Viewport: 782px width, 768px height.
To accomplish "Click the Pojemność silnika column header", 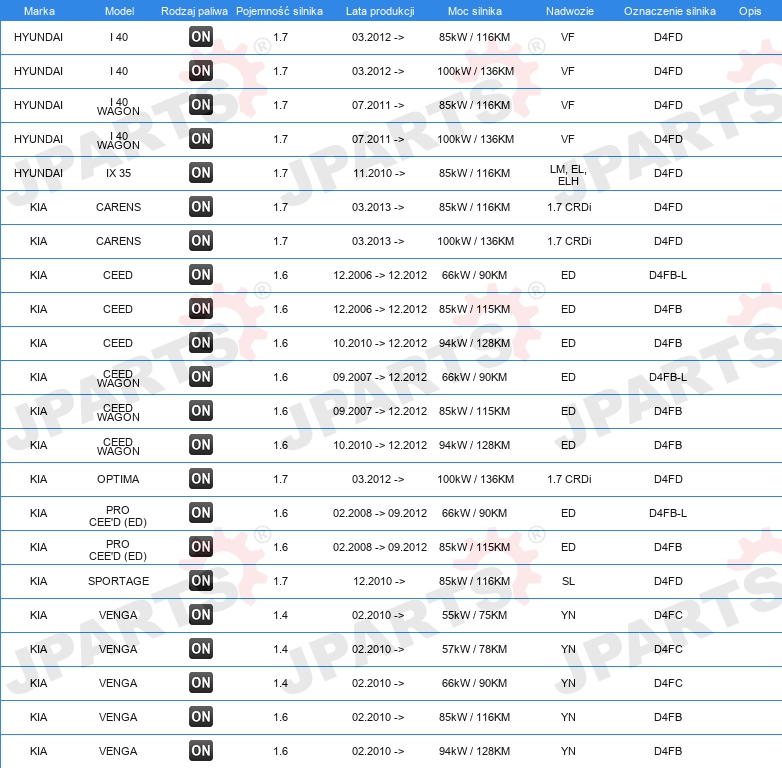I will (279, 11).
